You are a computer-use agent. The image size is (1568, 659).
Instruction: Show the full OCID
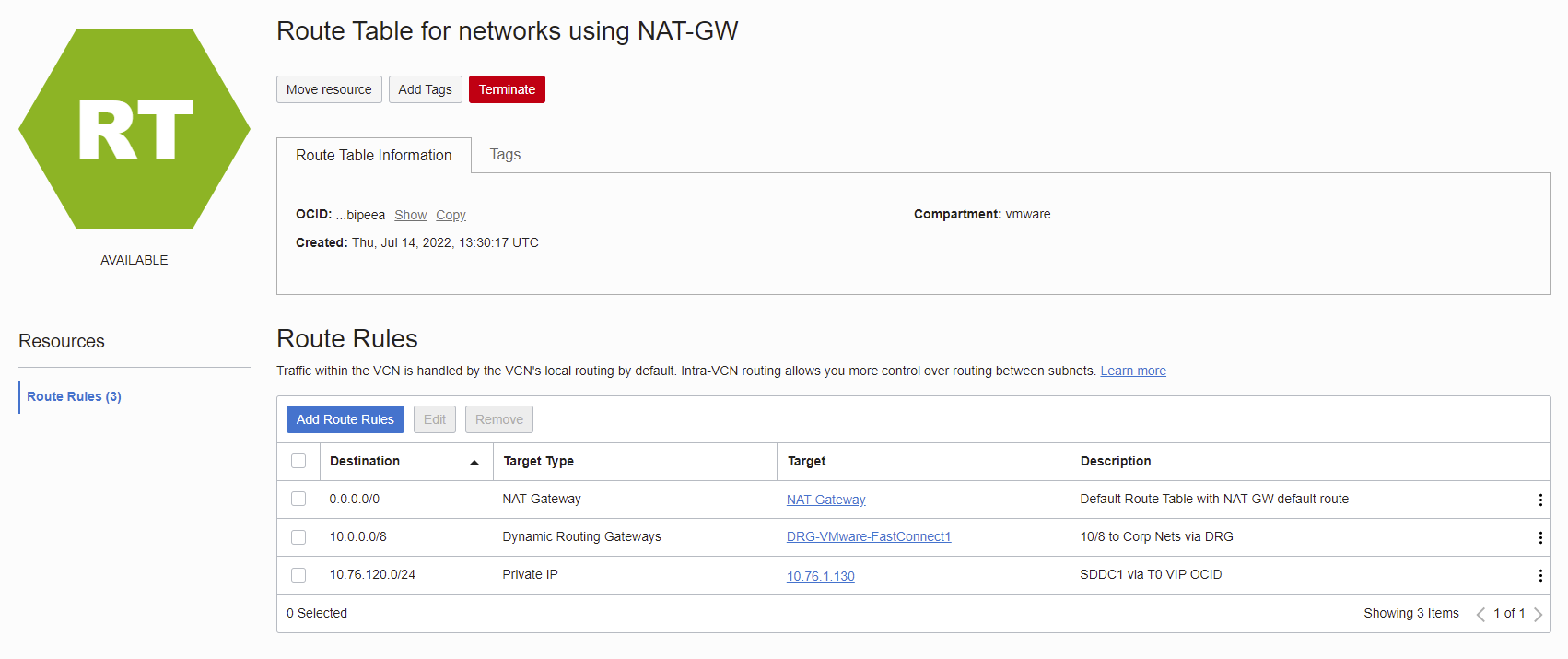pos(410,215)
